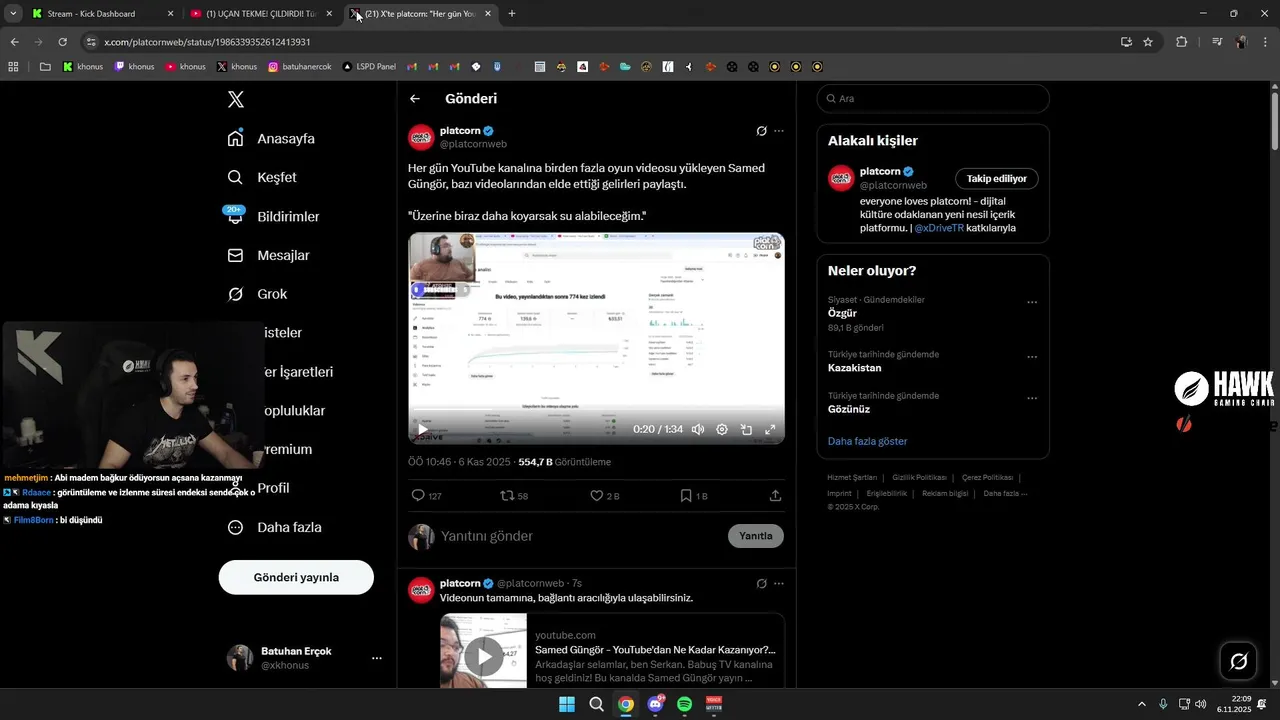Open Mesajlar inbox
The image size is (1280, 720).
268,255
